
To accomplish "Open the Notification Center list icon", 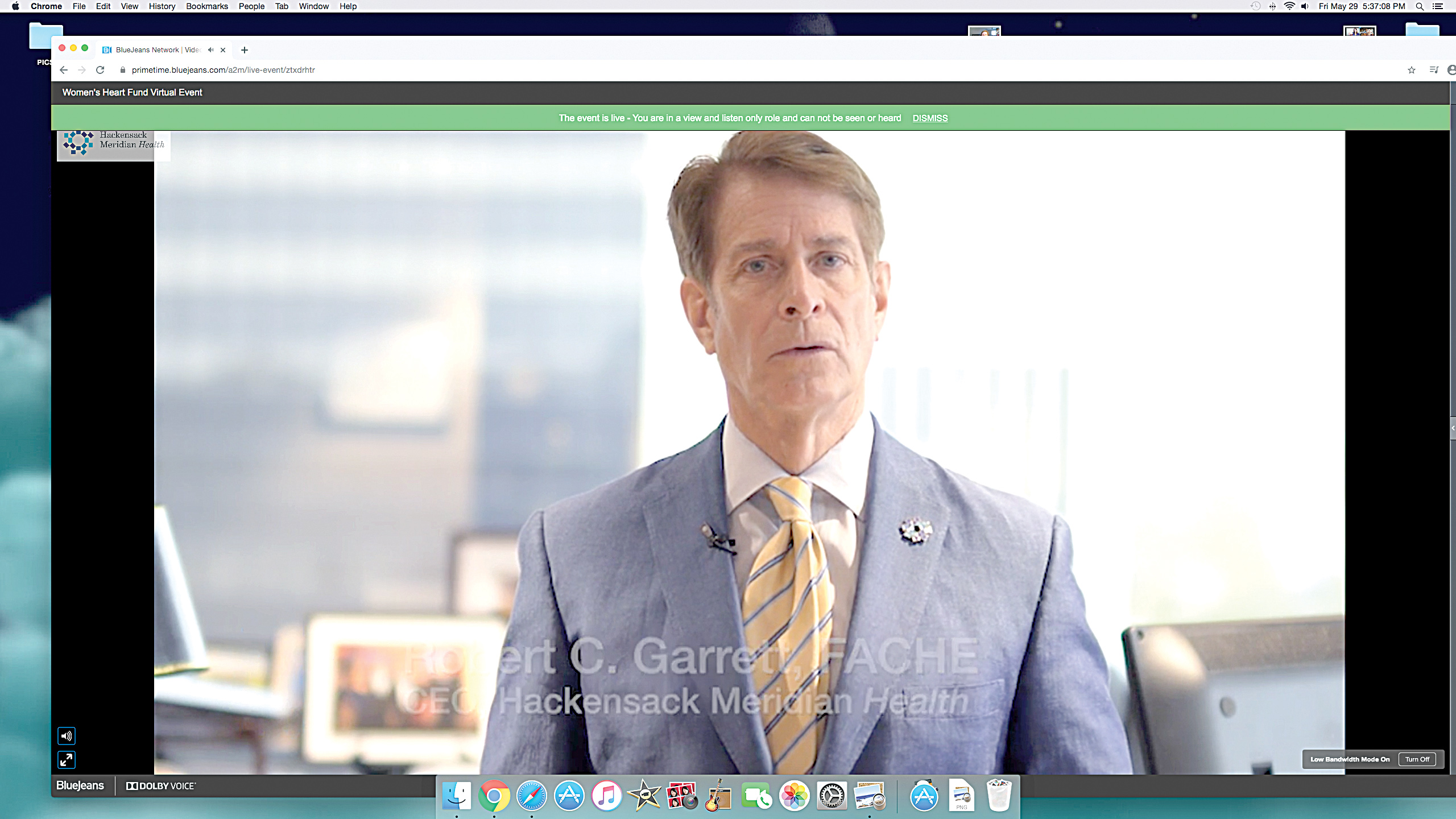I will coord(1438,6).
